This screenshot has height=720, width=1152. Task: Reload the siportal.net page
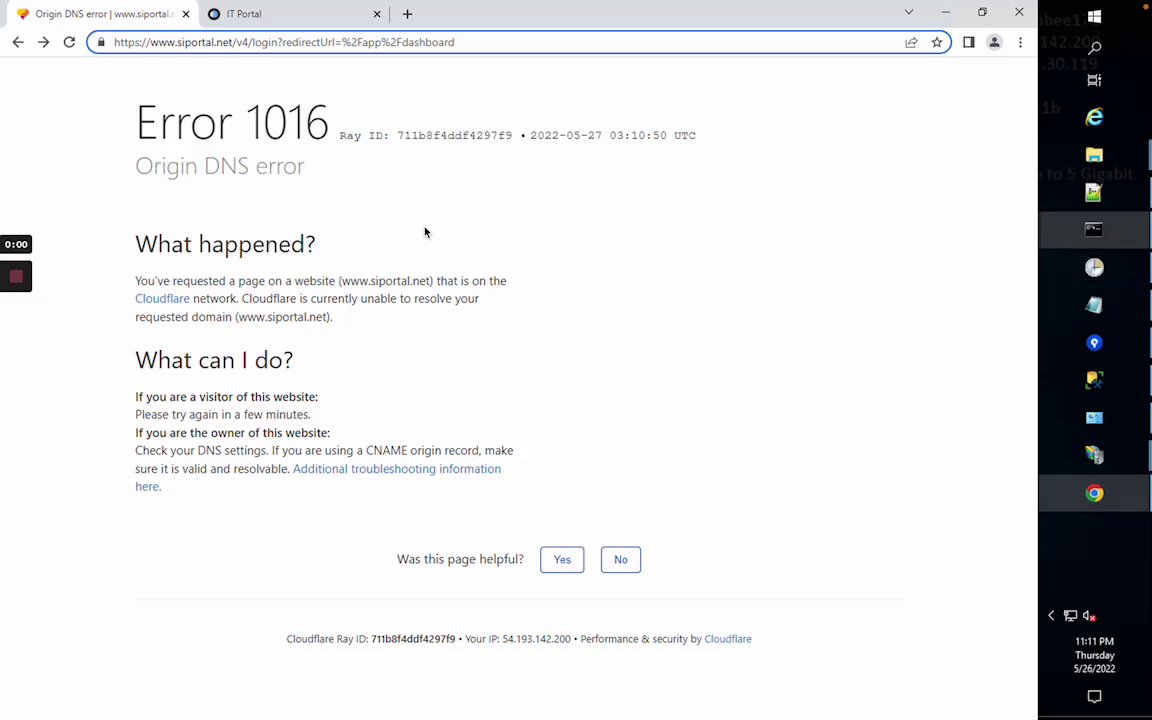coord(69,43)
